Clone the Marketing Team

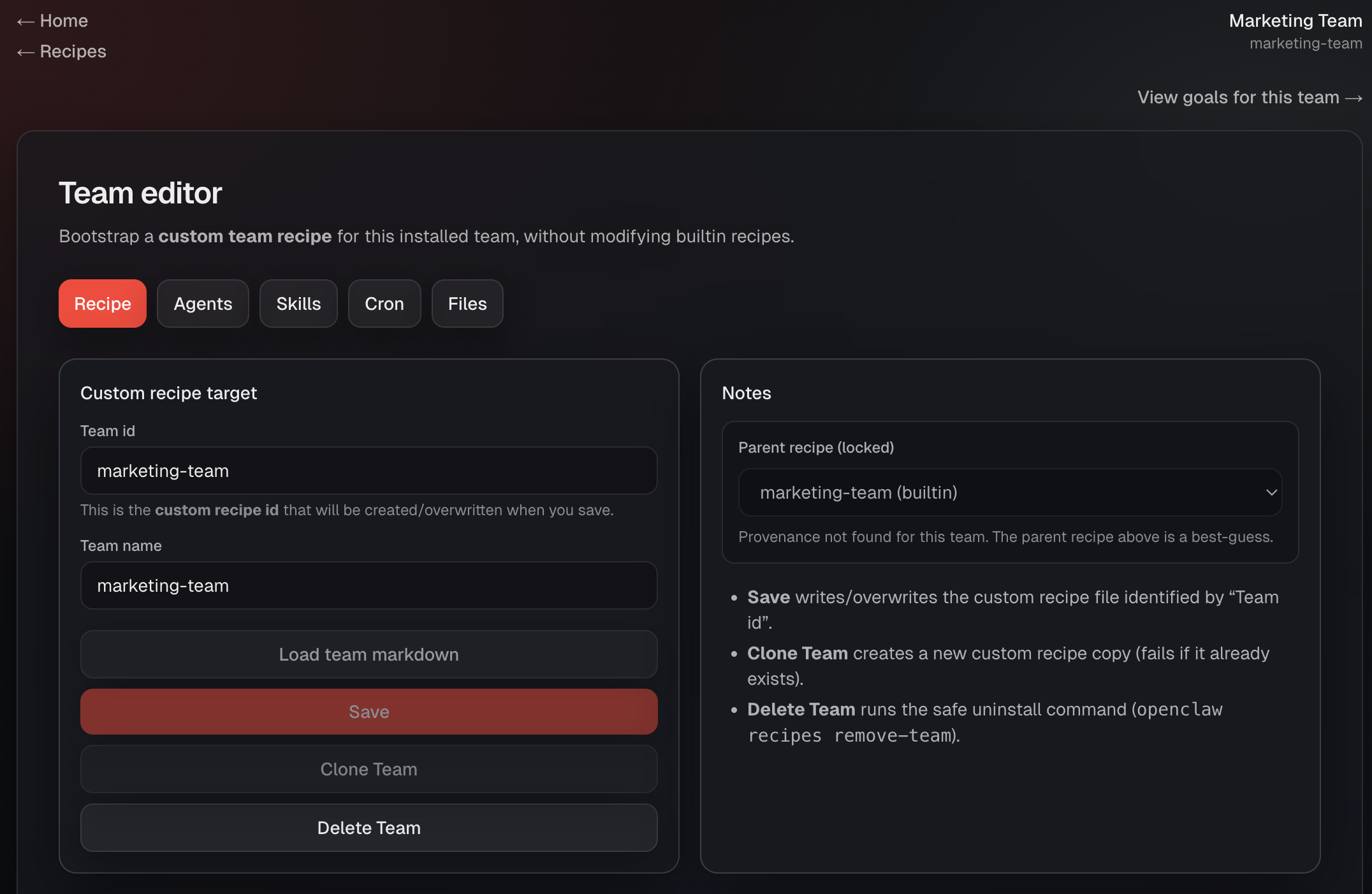(x=369, y=769)
